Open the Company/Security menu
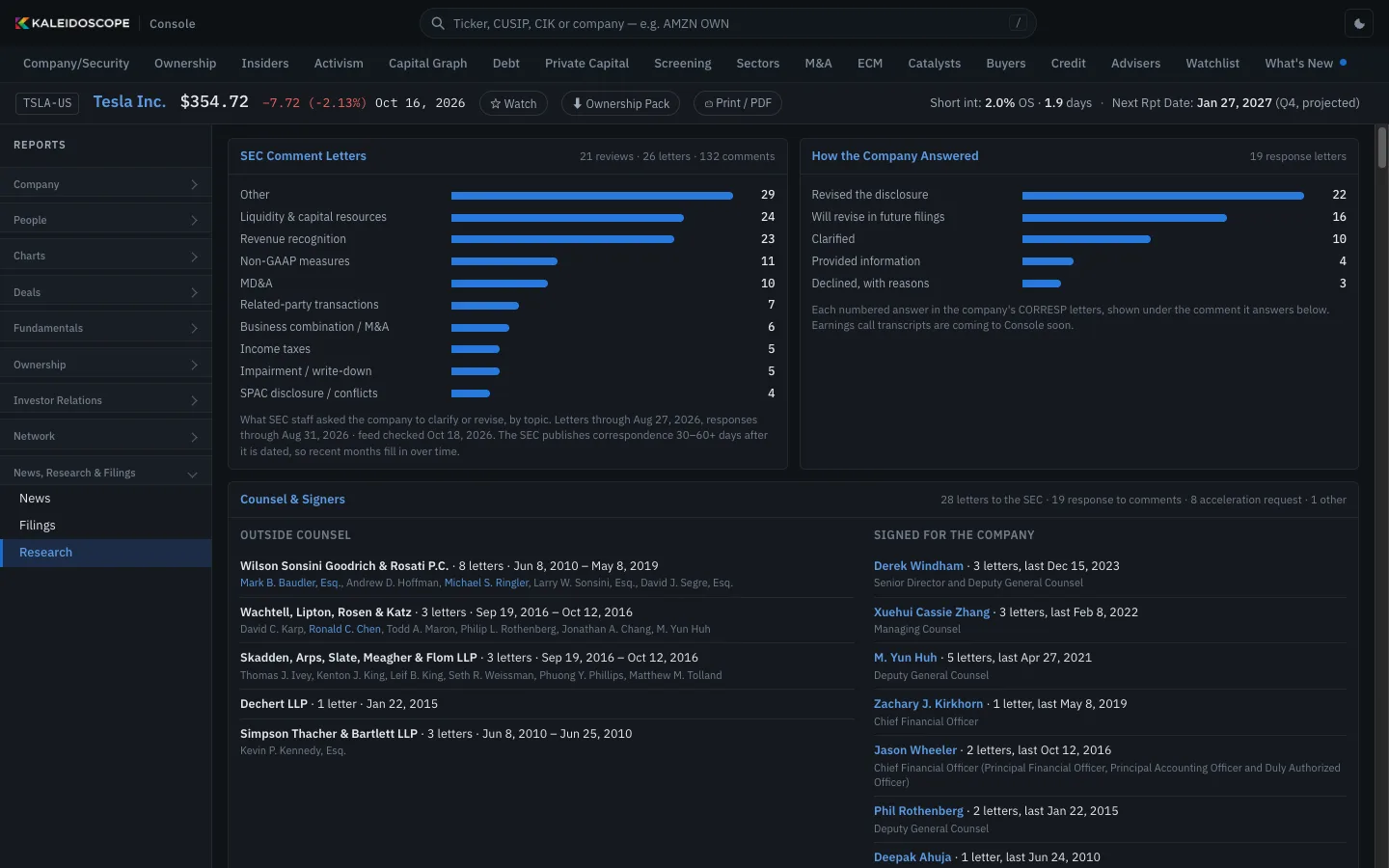 click(x=76, y=64)
